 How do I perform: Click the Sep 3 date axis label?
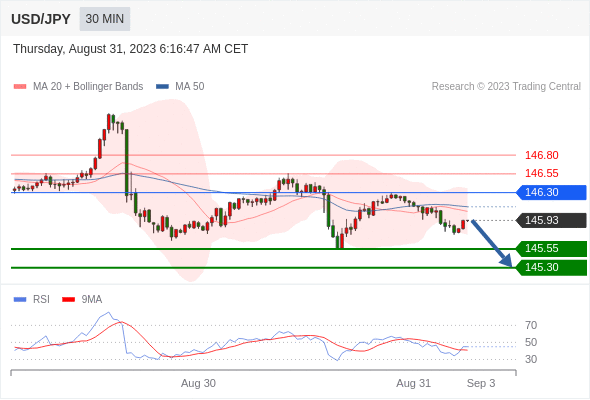tap(481, 383)
